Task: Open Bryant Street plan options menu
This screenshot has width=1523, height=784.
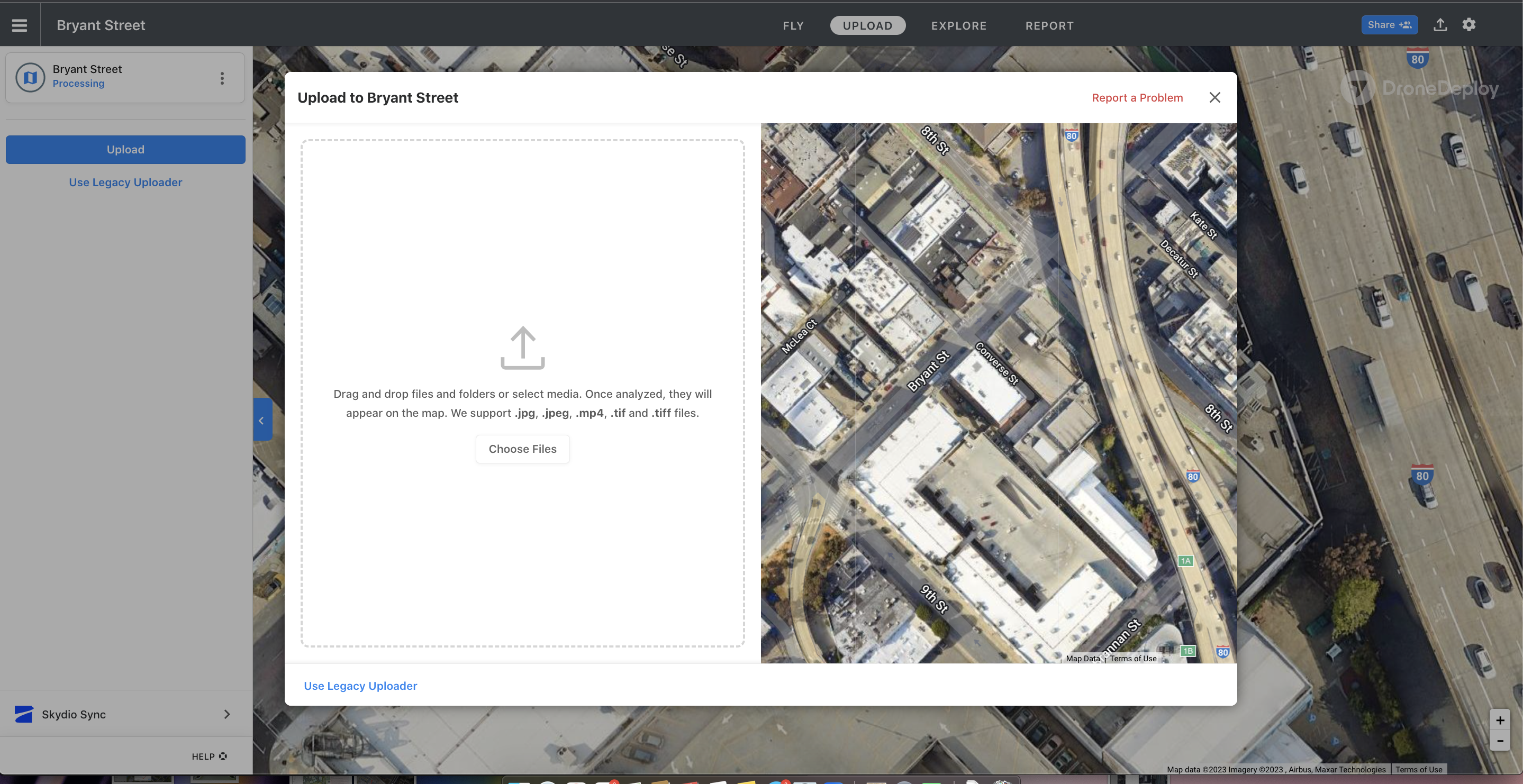Action: 222,78
